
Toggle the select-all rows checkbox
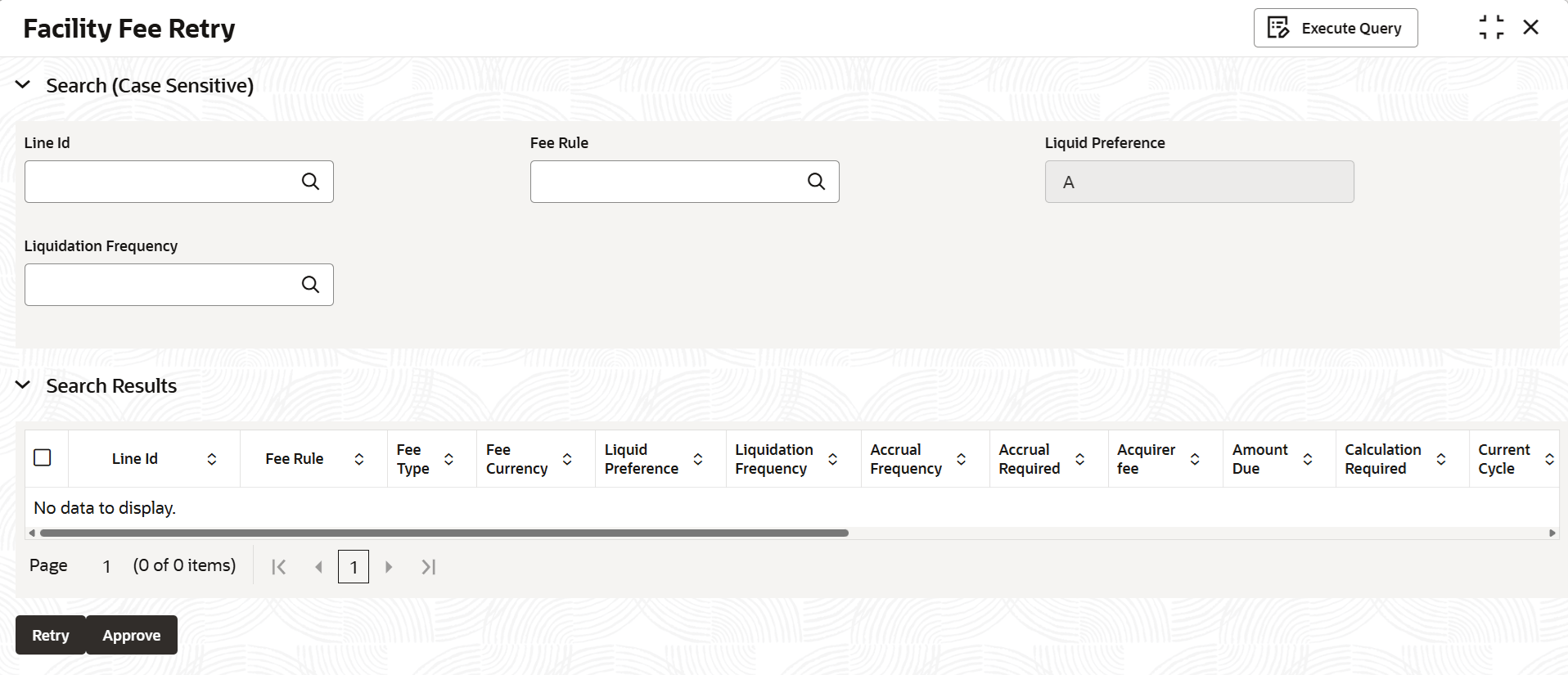pos(43,457)
